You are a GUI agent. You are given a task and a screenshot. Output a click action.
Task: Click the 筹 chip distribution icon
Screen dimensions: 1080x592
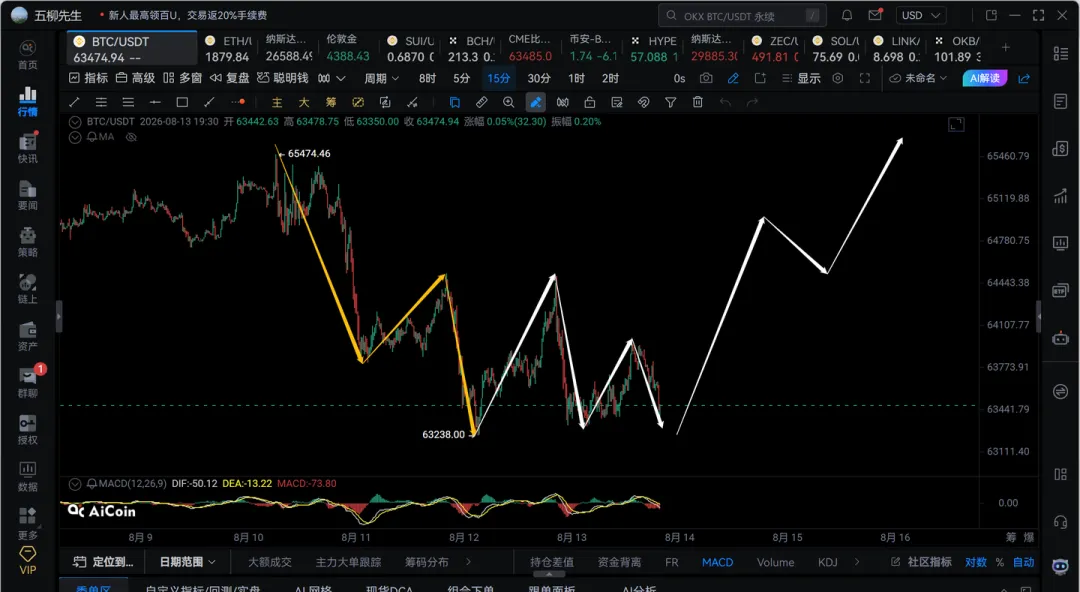331,102
